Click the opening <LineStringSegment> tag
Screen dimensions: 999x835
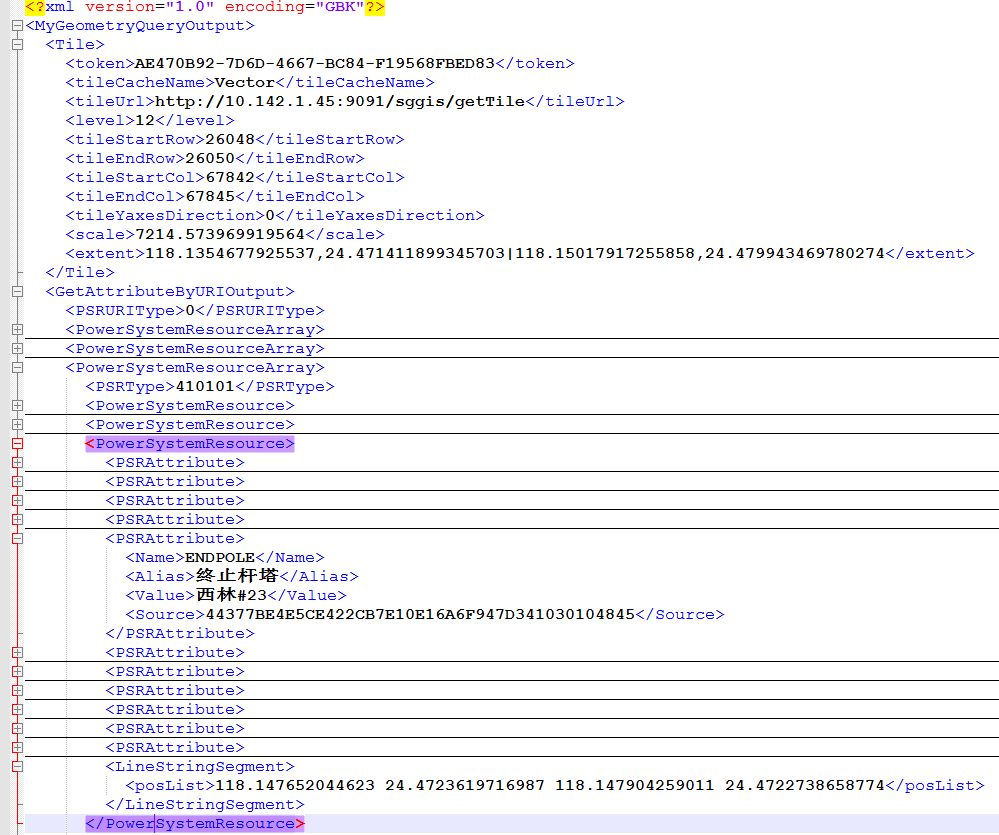tap(200, 767)
